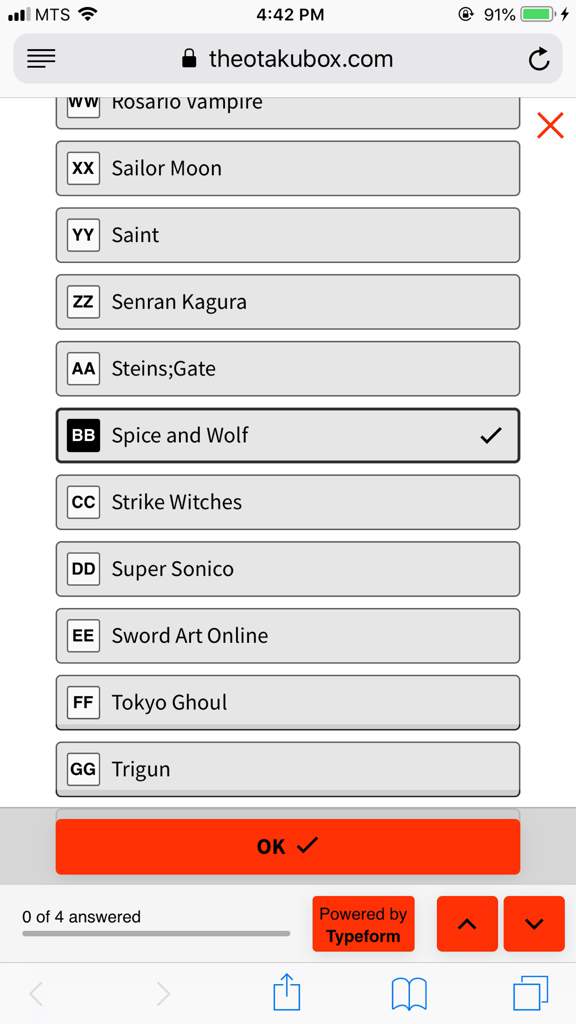Viewport: 576px width, 1024px height.
Task: Tap the theotakubox.com address field
Action: 288,59
